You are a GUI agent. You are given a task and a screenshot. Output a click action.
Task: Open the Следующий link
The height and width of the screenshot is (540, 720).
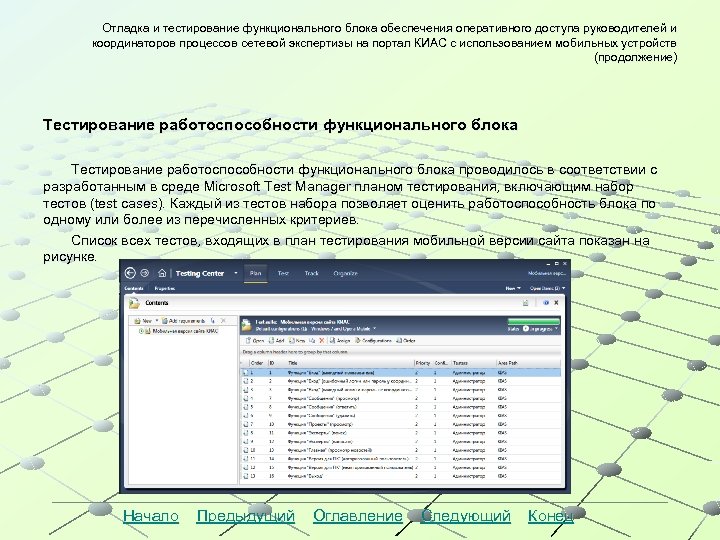466,516
